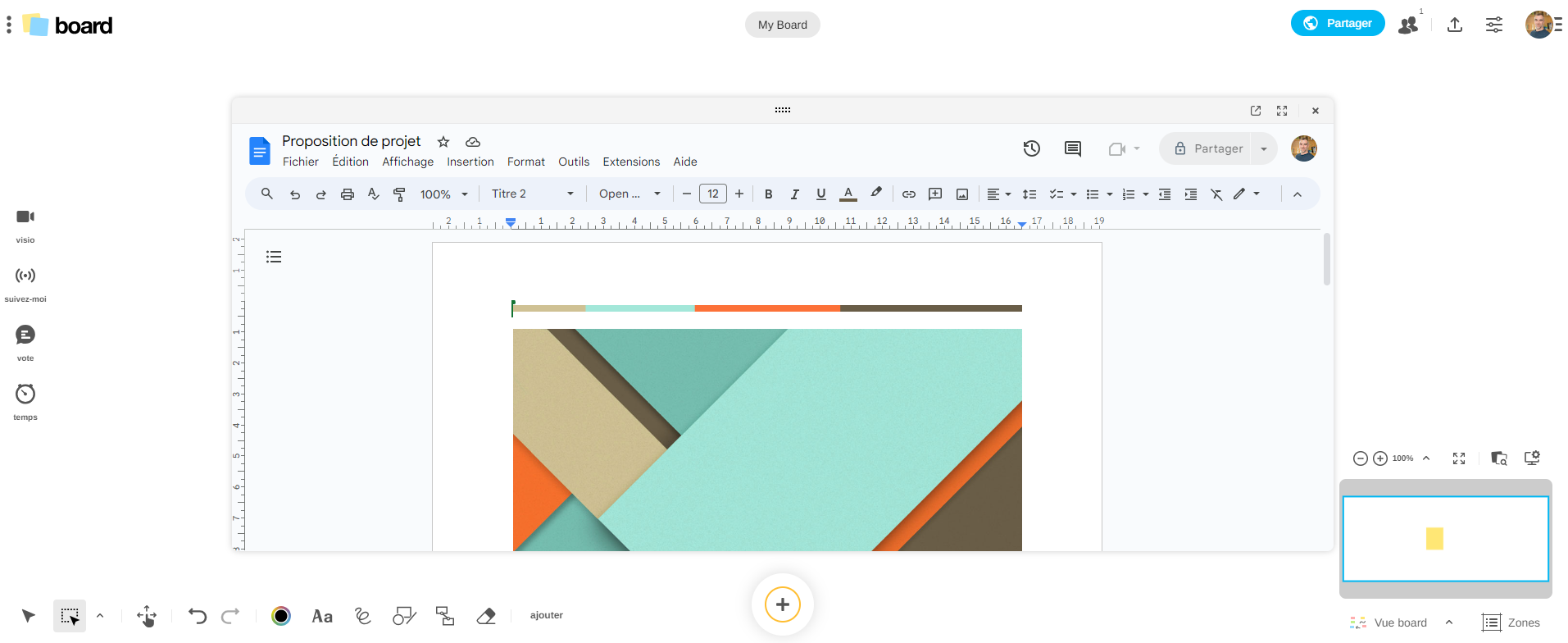The width and height of the screenshot is (1568, 643).
Task: Click the Google Docs version history icon
Action: point(1031,148)
